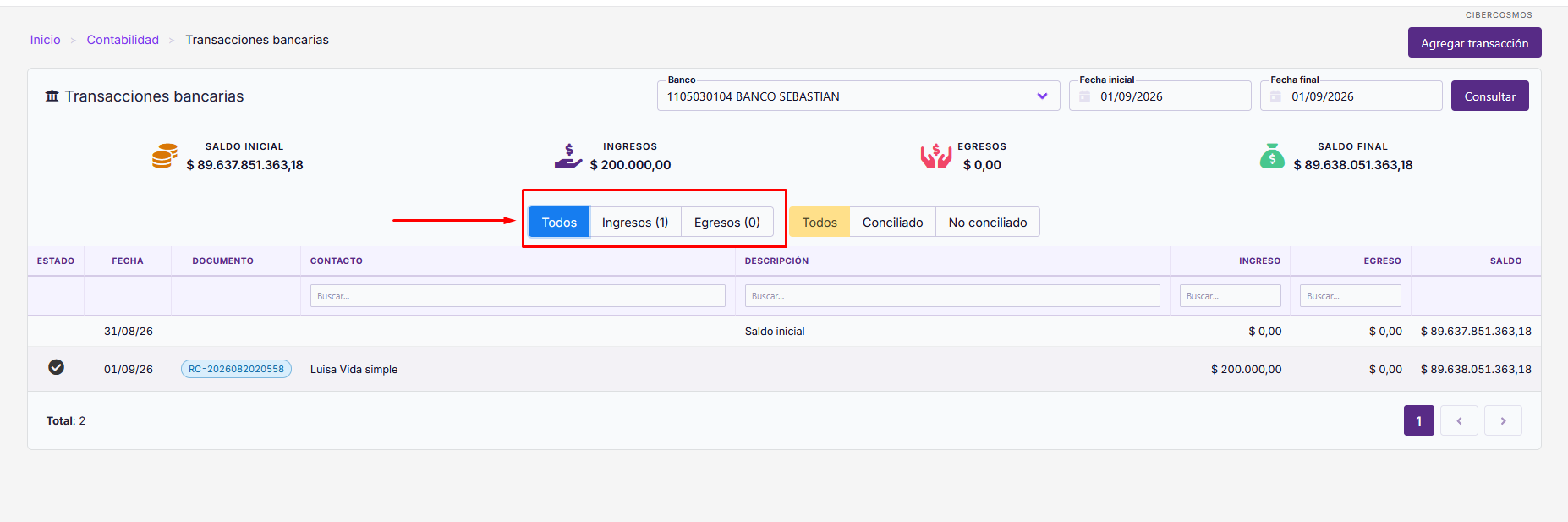Click the green money bag Saldo final icon

1272,156
